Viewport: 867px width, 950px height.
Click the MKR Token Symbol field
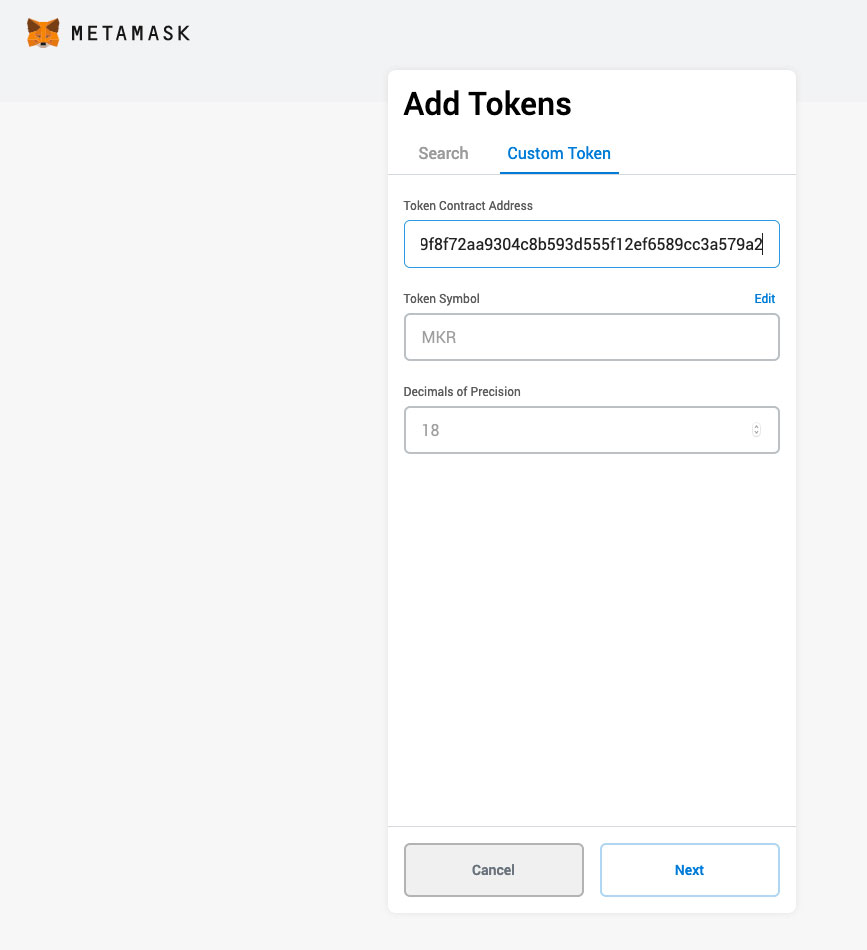(591, 337)
